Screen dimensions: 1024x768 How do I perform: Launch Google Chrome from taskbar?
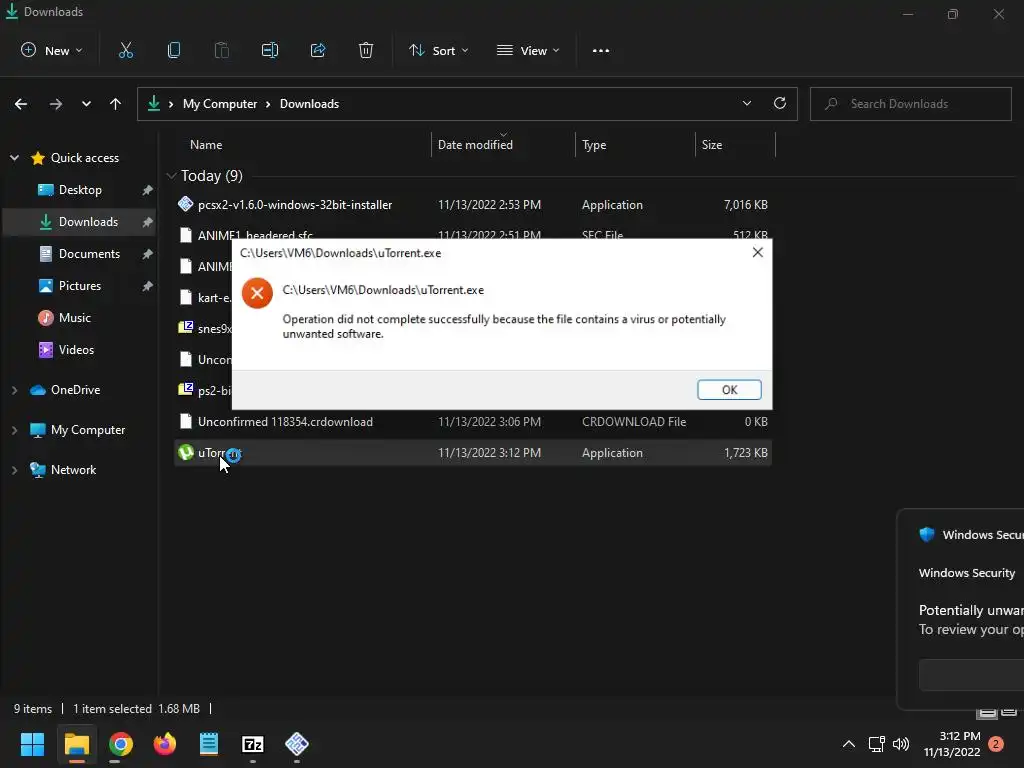[x=121, y=744]
